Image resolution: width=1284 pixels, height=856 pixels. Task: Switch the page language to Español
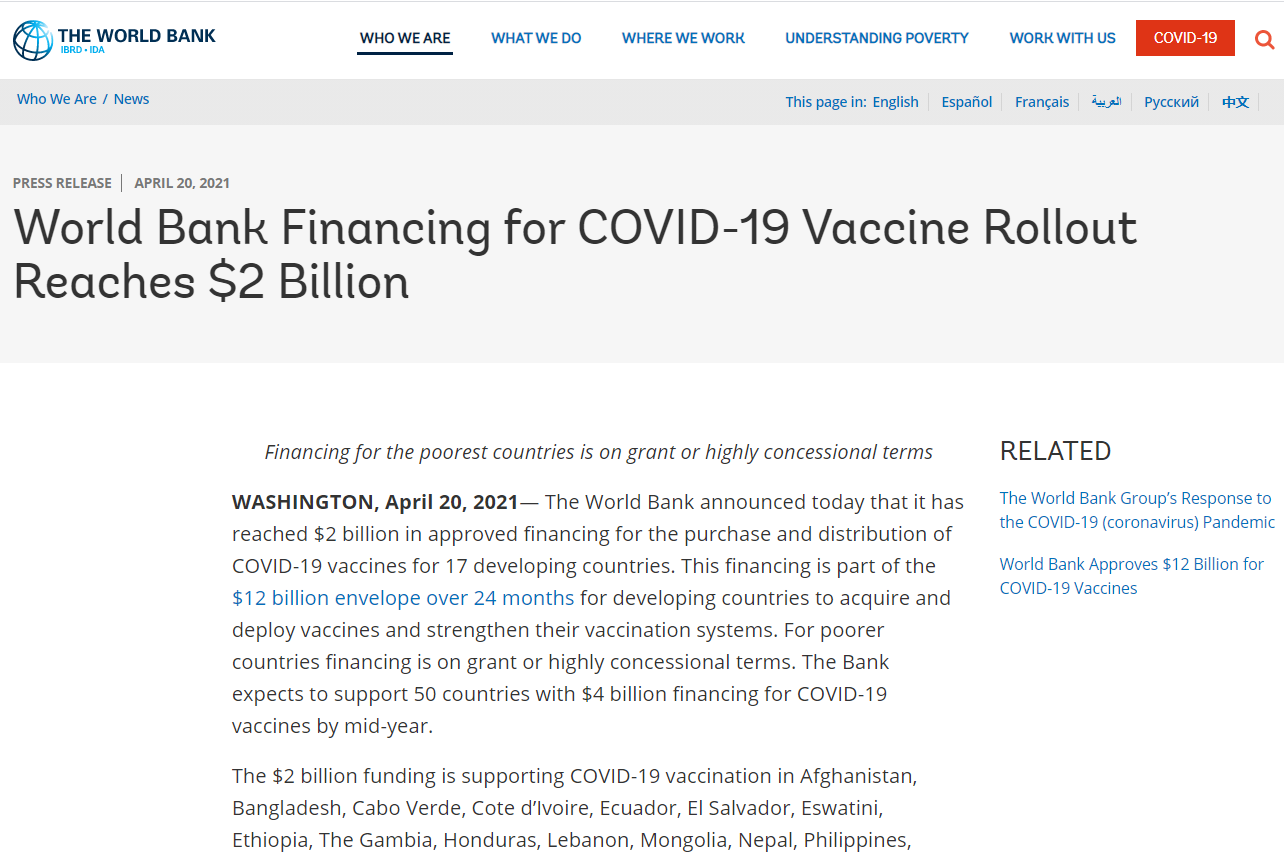966,101
